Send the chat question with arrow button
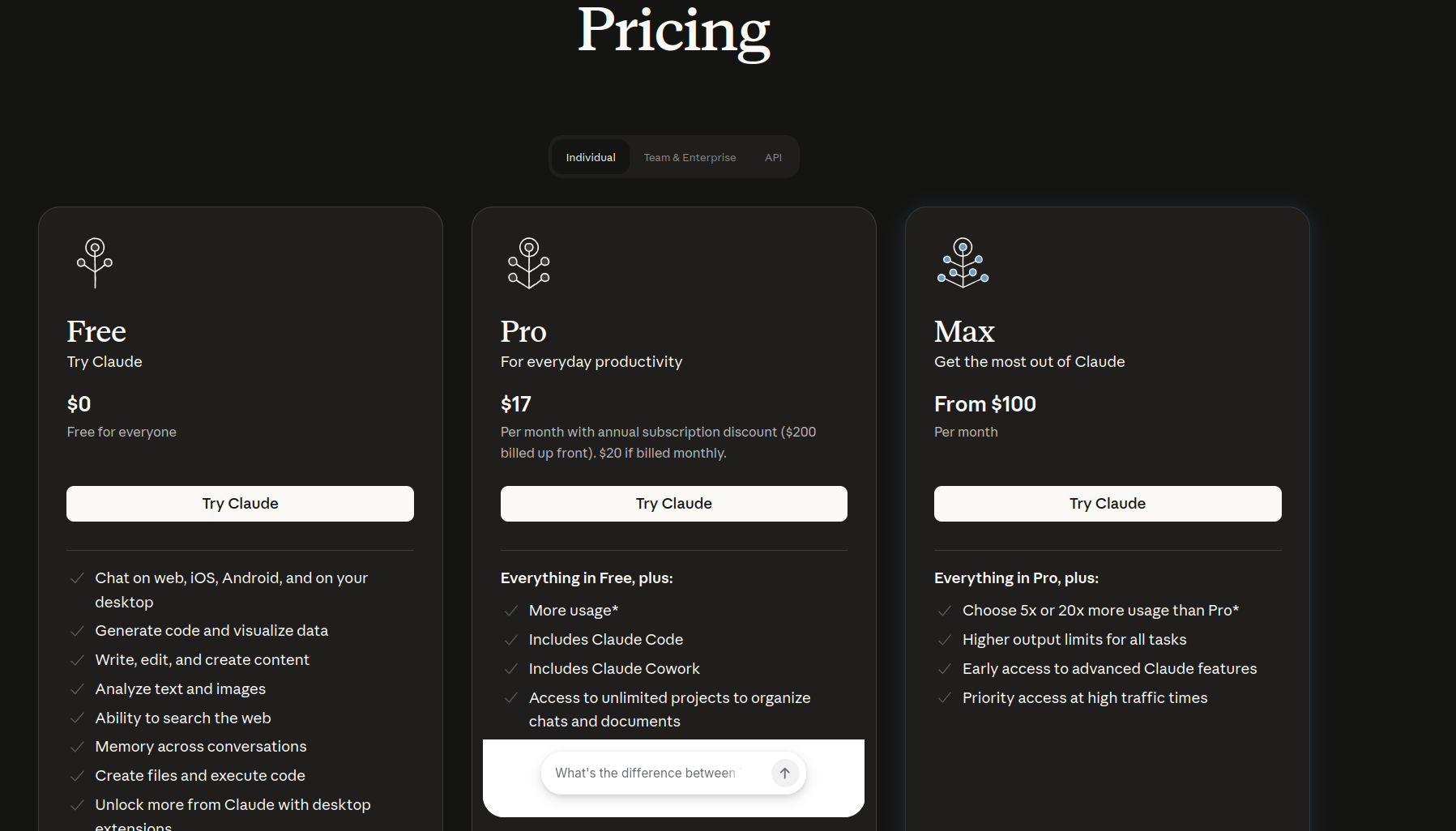The height and width of the screenshot is (831, 1456). coord(784,773)
